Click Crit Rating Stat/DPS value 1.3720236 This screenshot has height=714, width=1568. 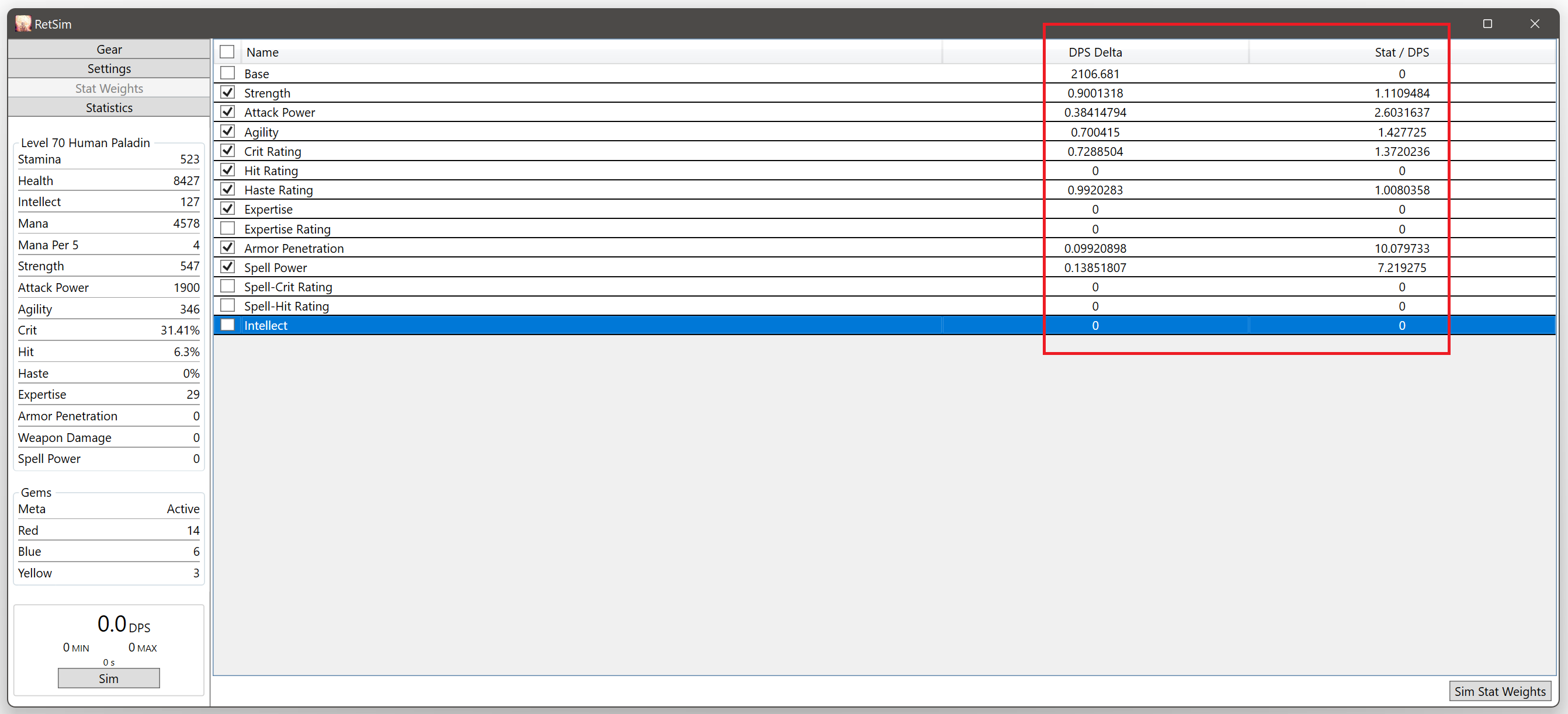1402,151
